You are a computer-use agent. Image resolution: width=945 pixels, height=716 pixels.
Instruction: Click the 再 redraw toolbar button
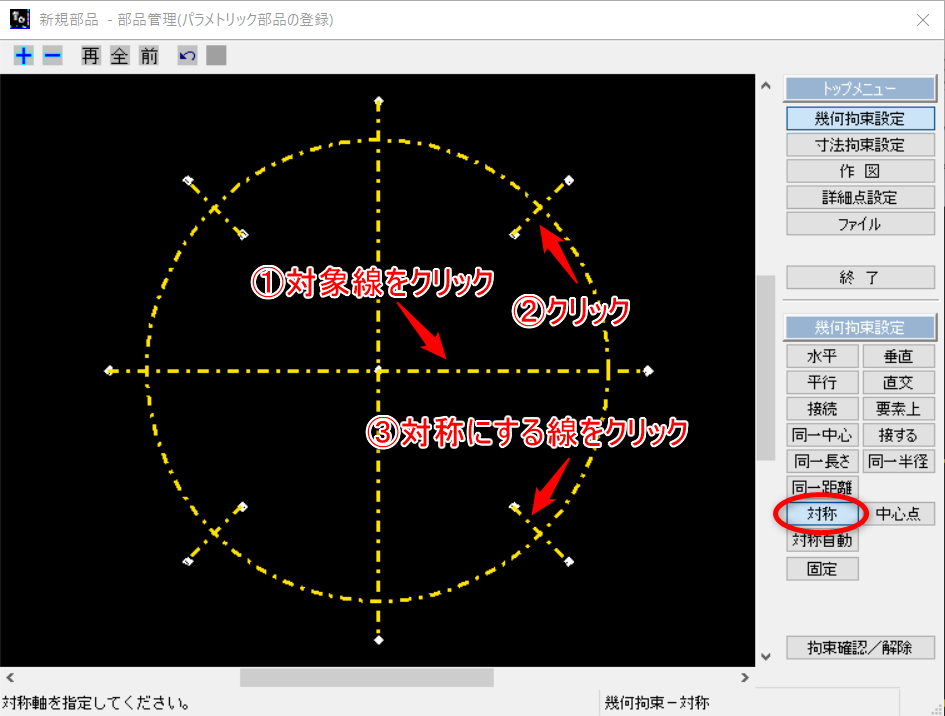(x=90, y=56)
